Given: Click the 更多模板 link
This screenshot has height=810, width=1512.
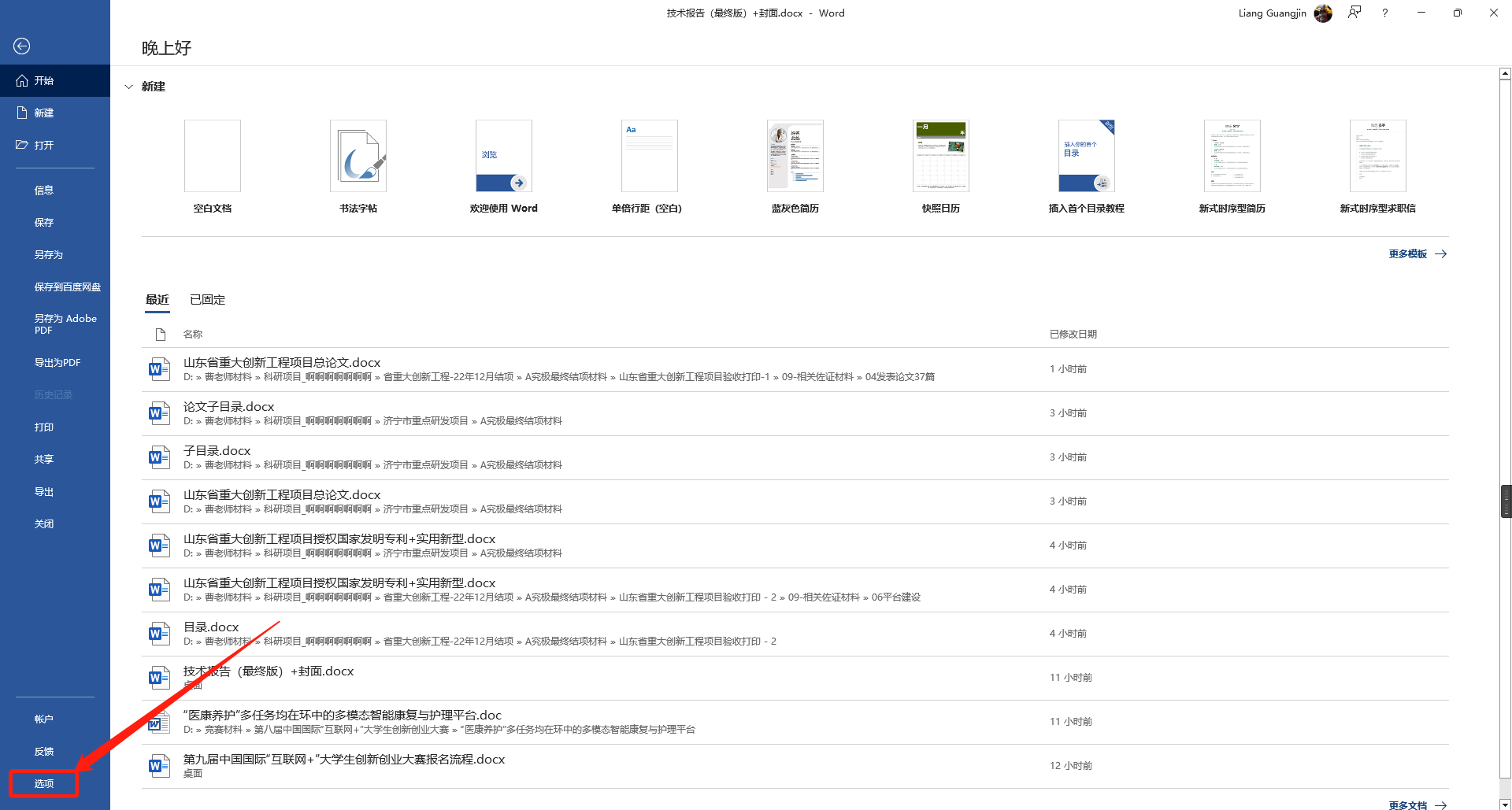Looking at the screenshot, I should [x=1417, y=254].
